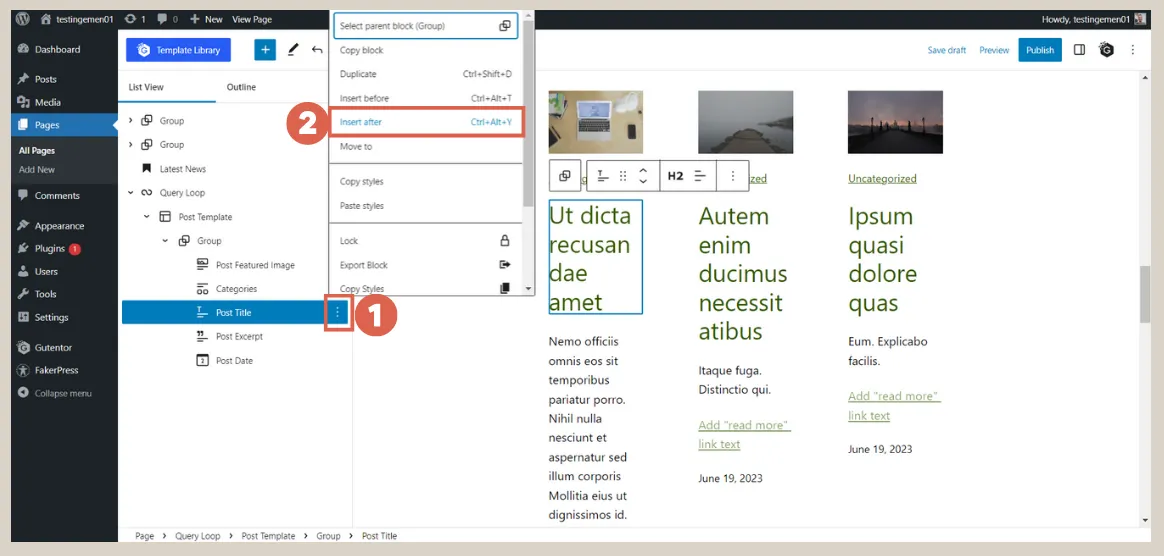Screen dimensions: 1164x556
Task: Open the editor options three-dot menu
Action: [x=1133, y=50]
